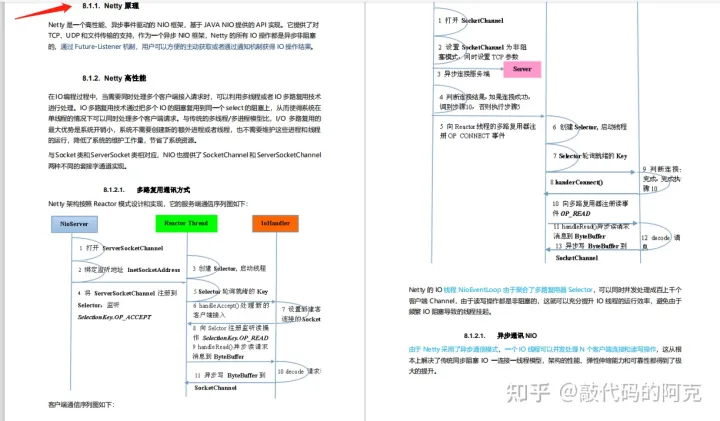Click "SelectionKey.OP_ACCEPT" text in left diagram
The image size is (720, 421).
pyautogui.click(x=114, y=317)
